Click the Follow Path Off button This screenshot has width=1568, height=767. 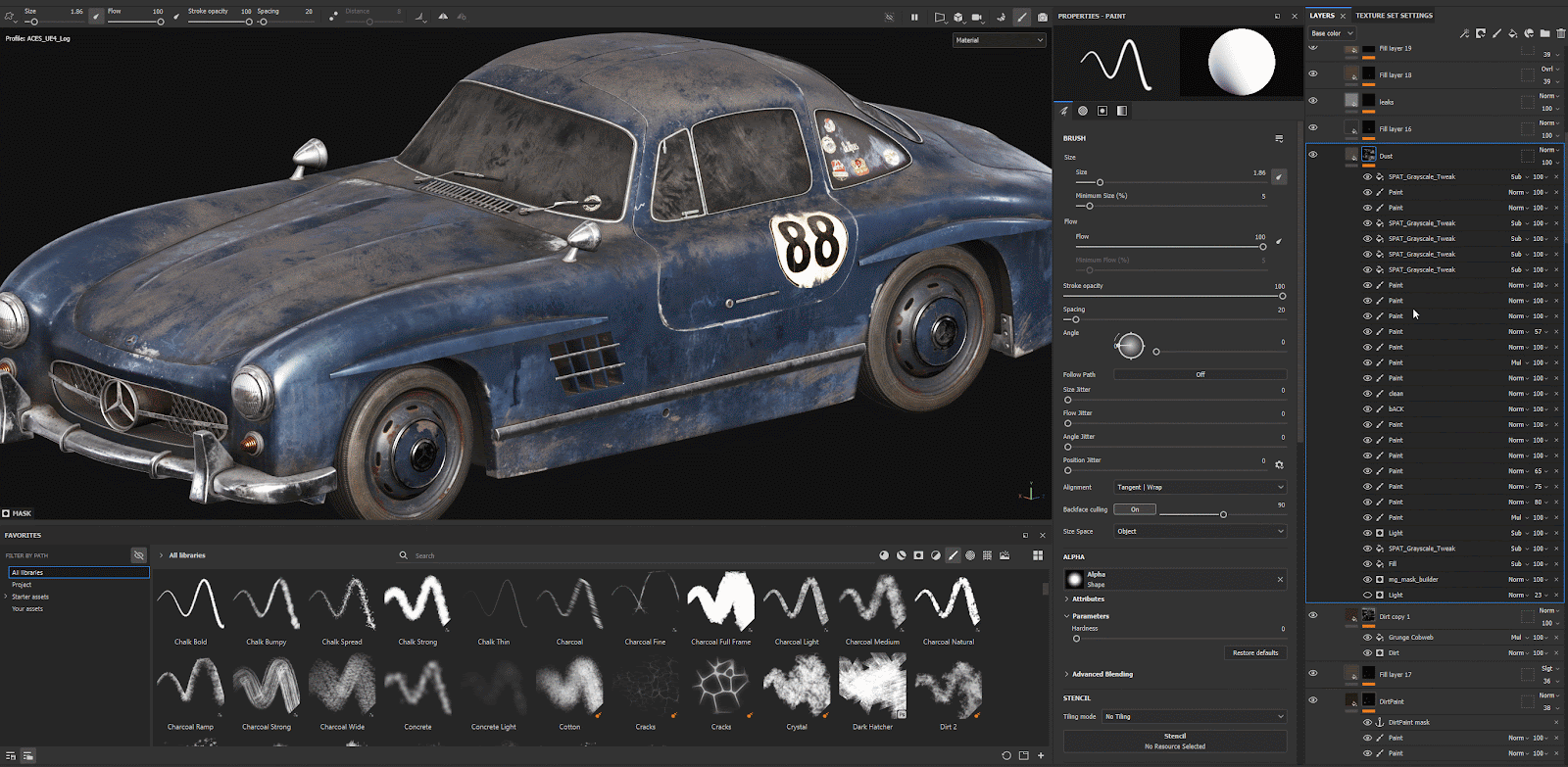(1200, 374)
